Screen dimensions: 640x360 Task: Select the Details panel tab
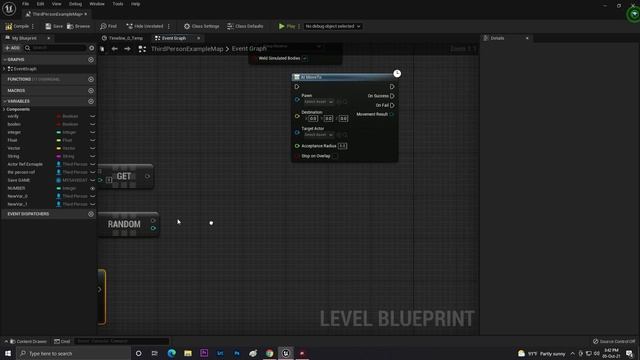[x=497, y=38]
